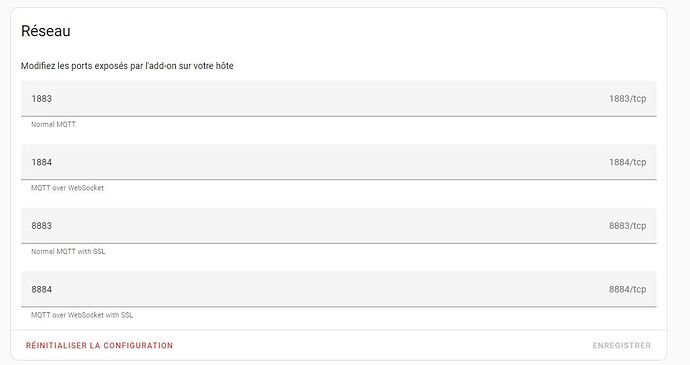Click RÉINITIALISER LA CONFIGURATION button

point(99,345)
